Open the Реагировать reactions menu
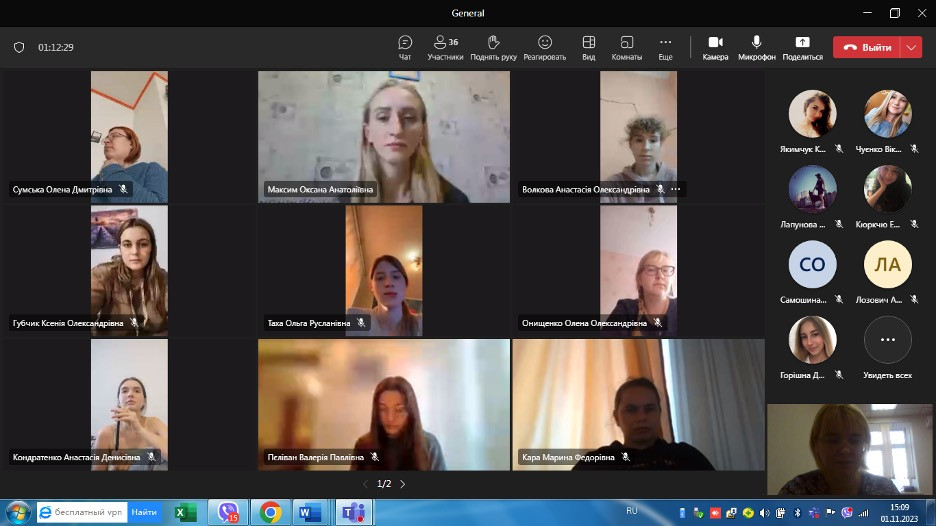 (544, 47)
